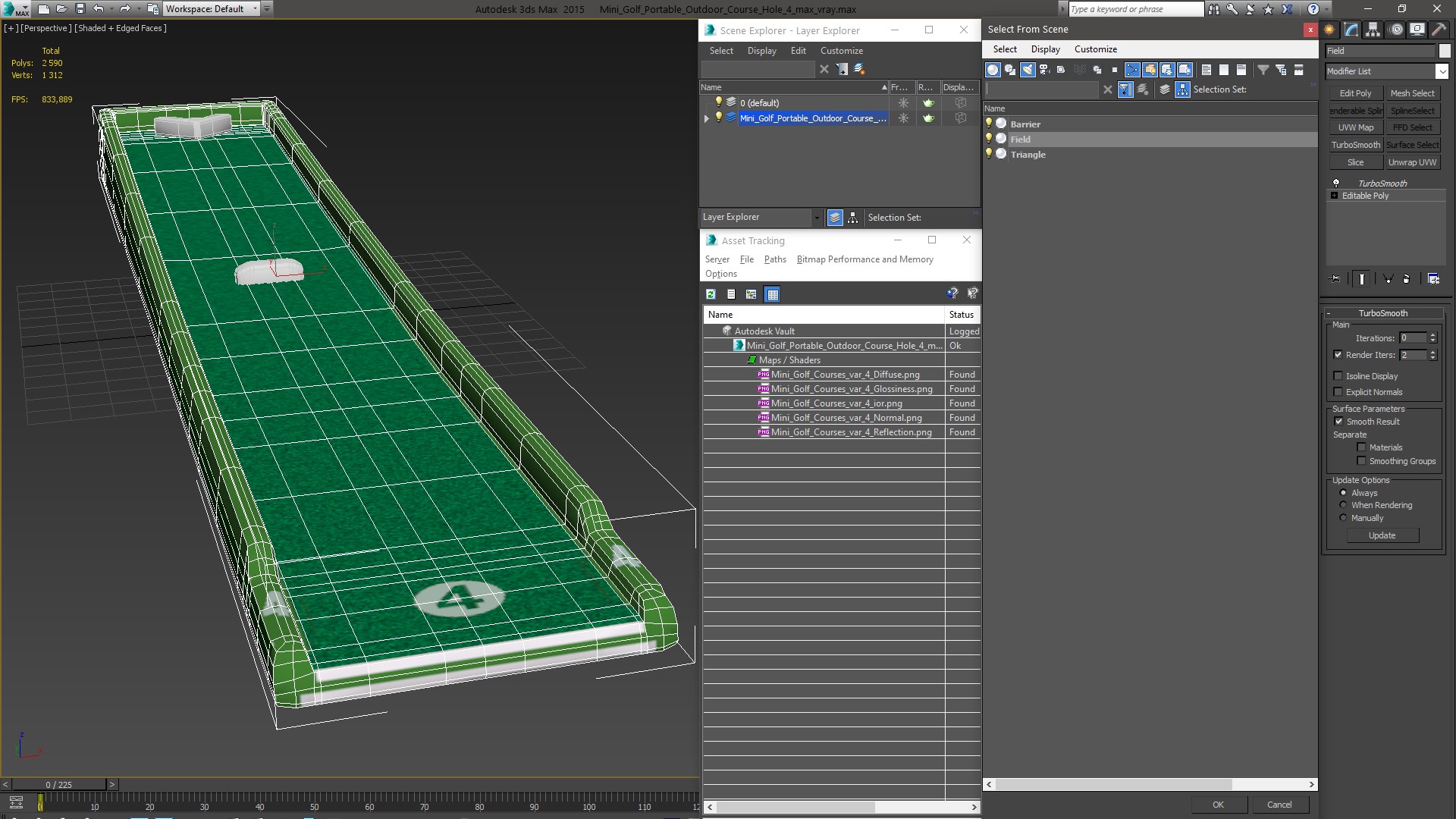Screen dimensions: 1456x819
Task: Open Select menu in Scene Explorer
Action: (x=721, y=51)
